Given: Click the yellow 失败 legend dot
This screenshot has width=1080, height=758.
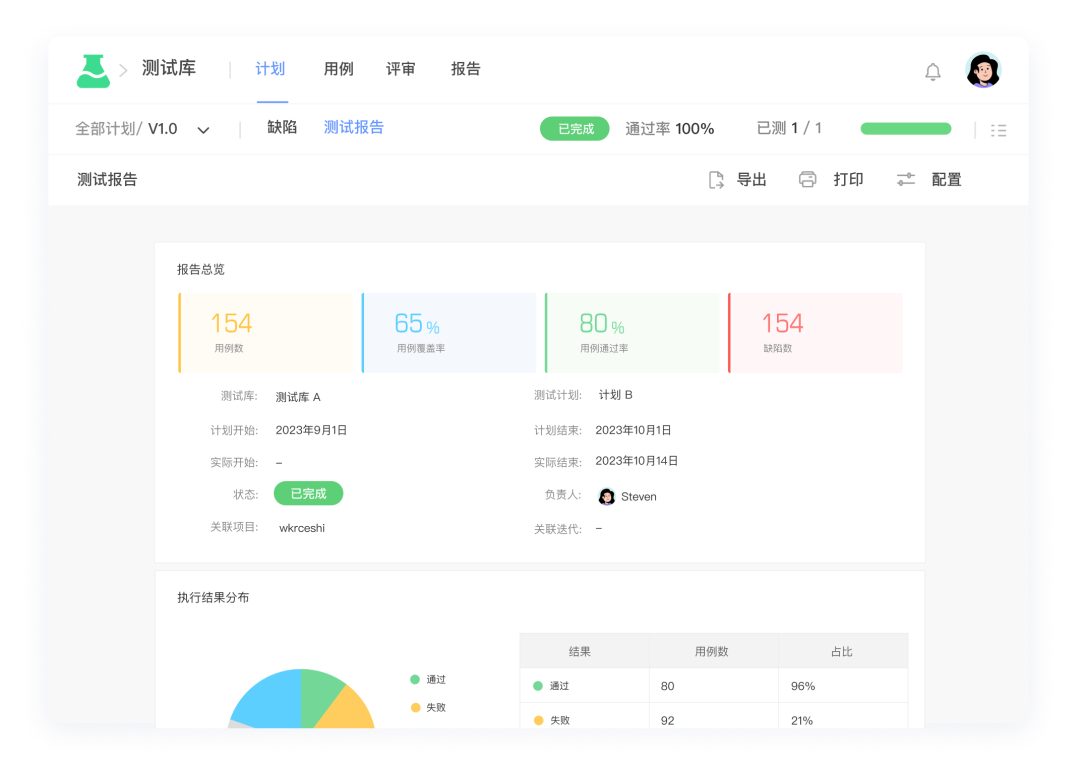Looking at the screenshot, I should tap(415, 707).
